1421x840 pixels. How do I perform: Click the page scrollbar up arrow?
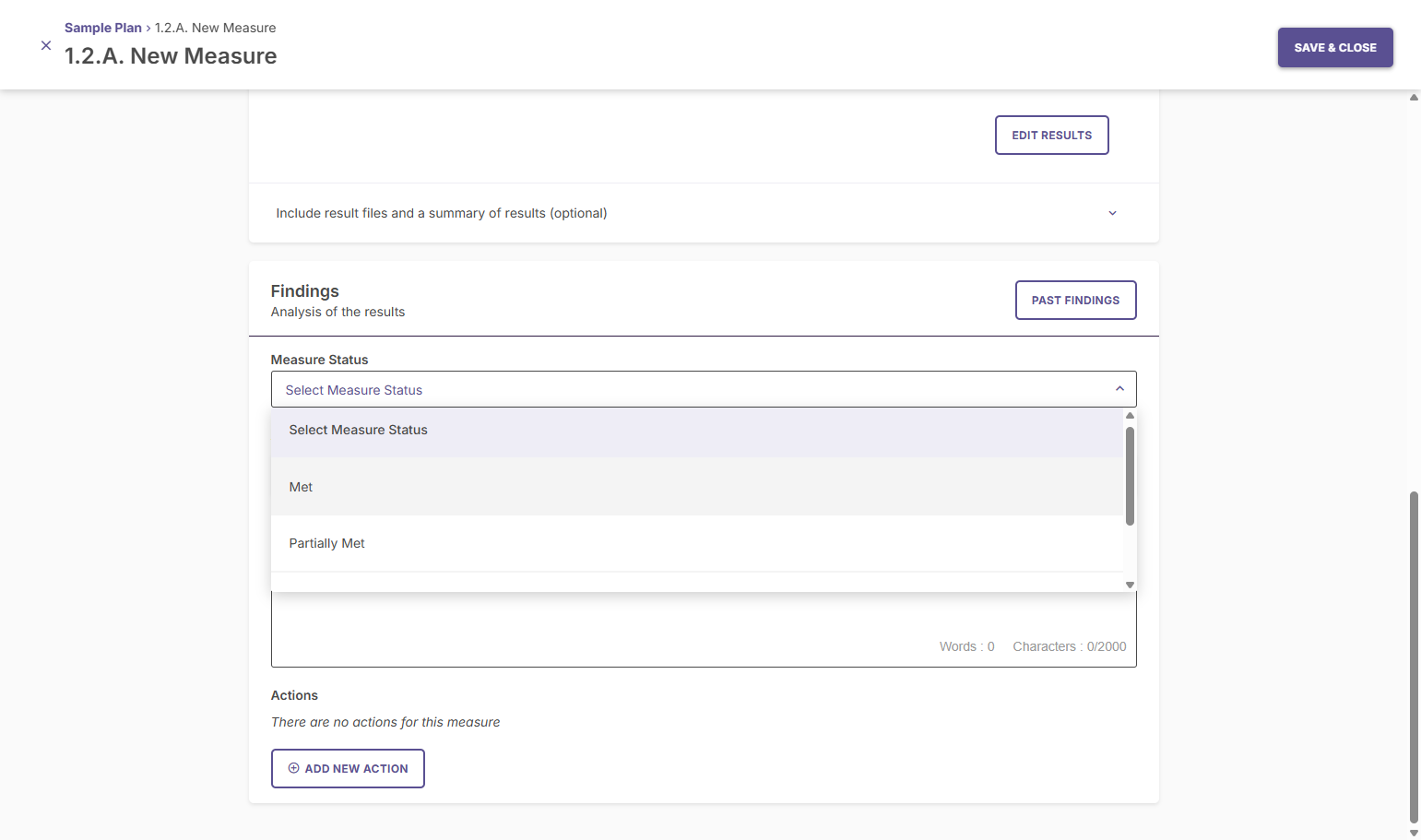pyautogui.click(x=1414, y=97)
